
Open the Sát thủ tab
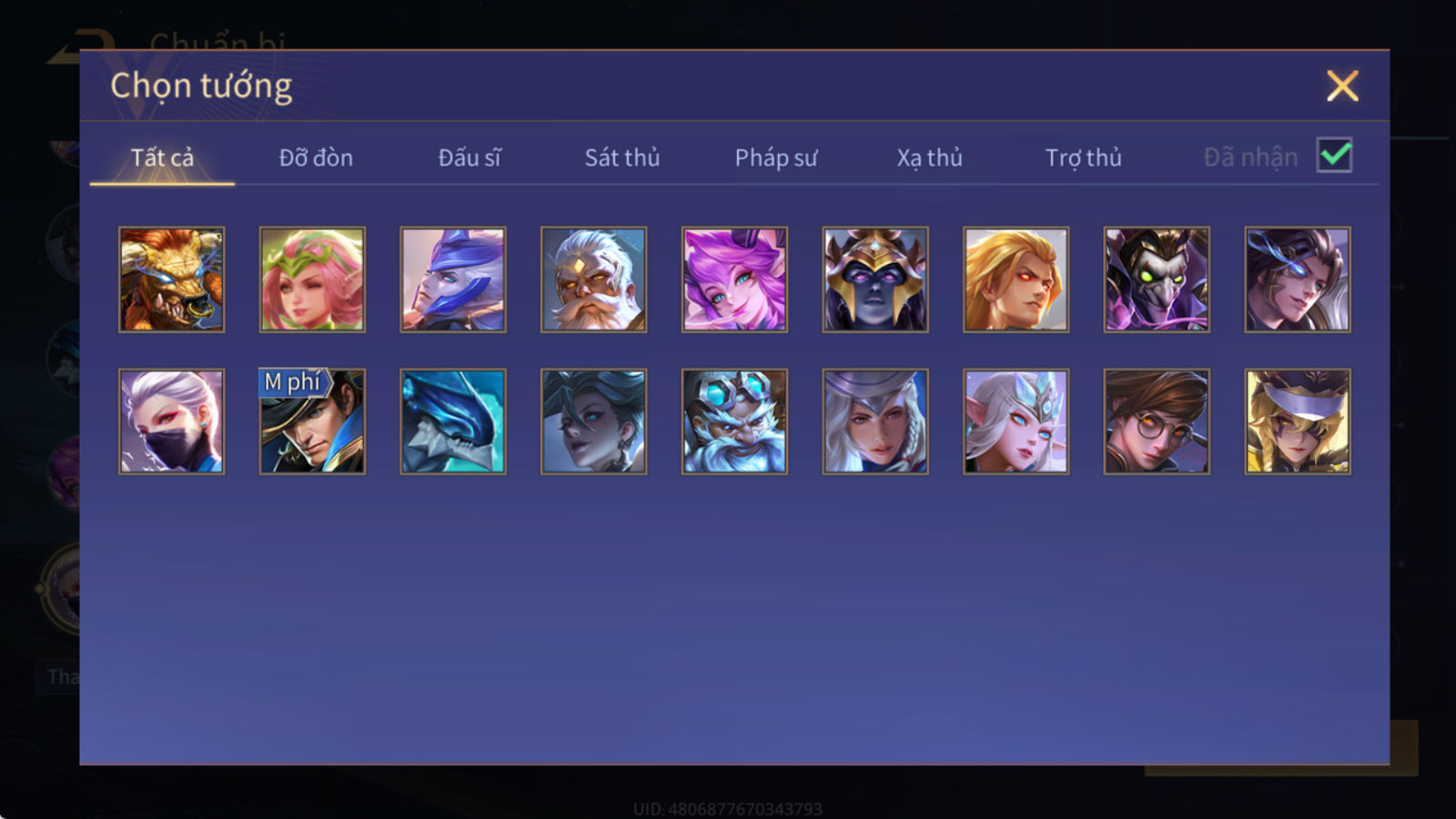[x=622, y=157]
